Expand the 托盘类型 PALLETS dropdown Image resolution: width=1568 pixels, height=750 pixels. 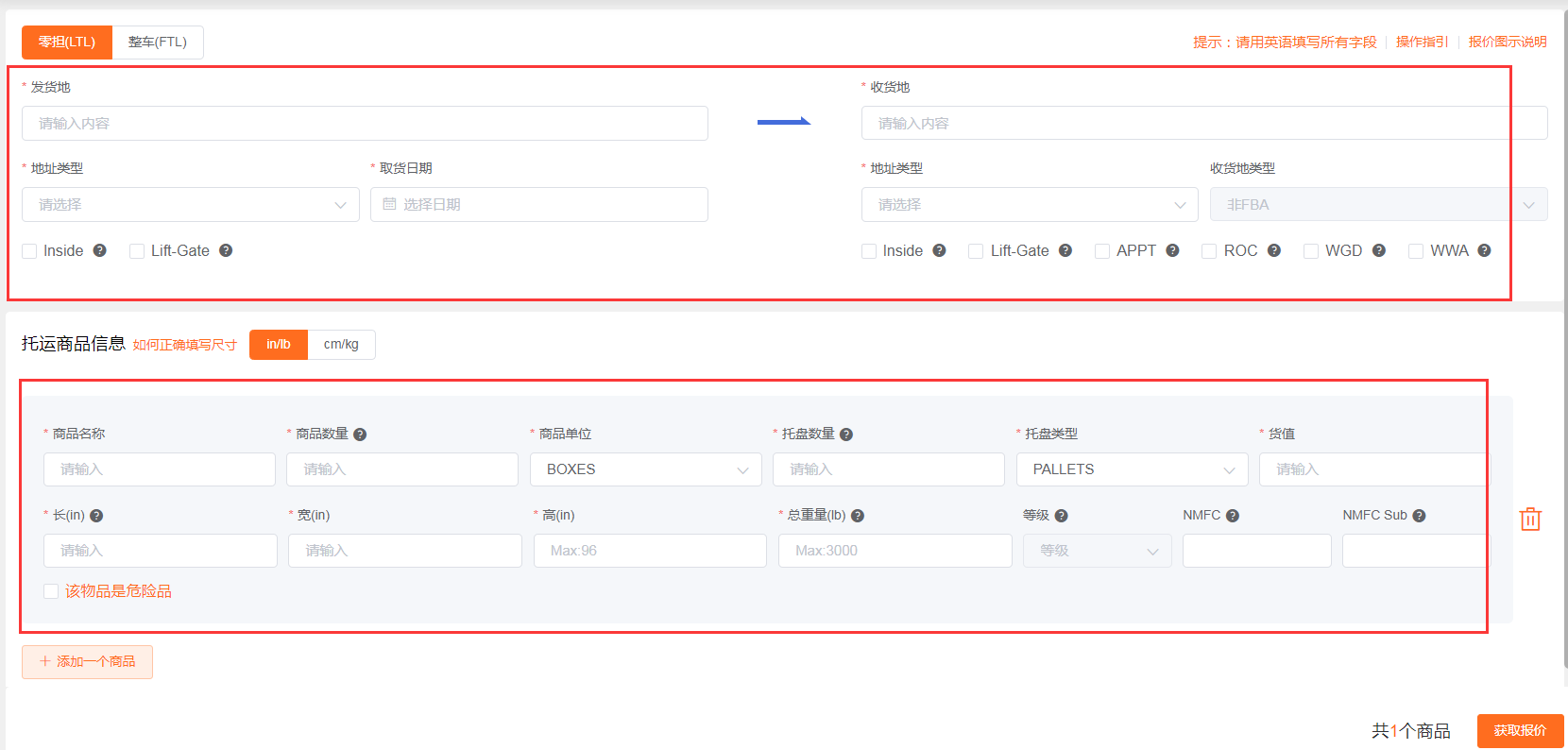pos(1132,469)
